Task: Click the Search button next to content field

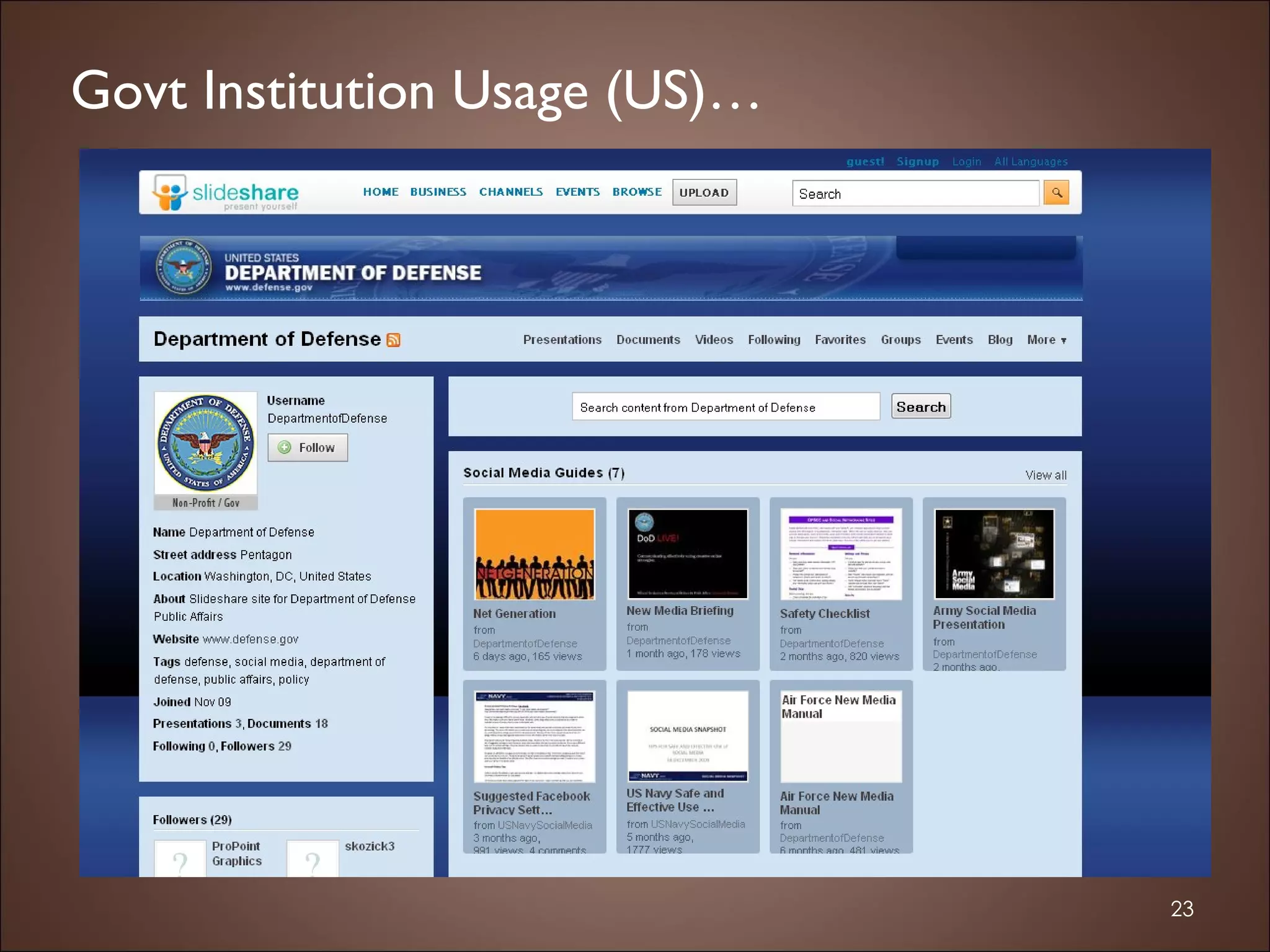Action: [x=920, y=407]
